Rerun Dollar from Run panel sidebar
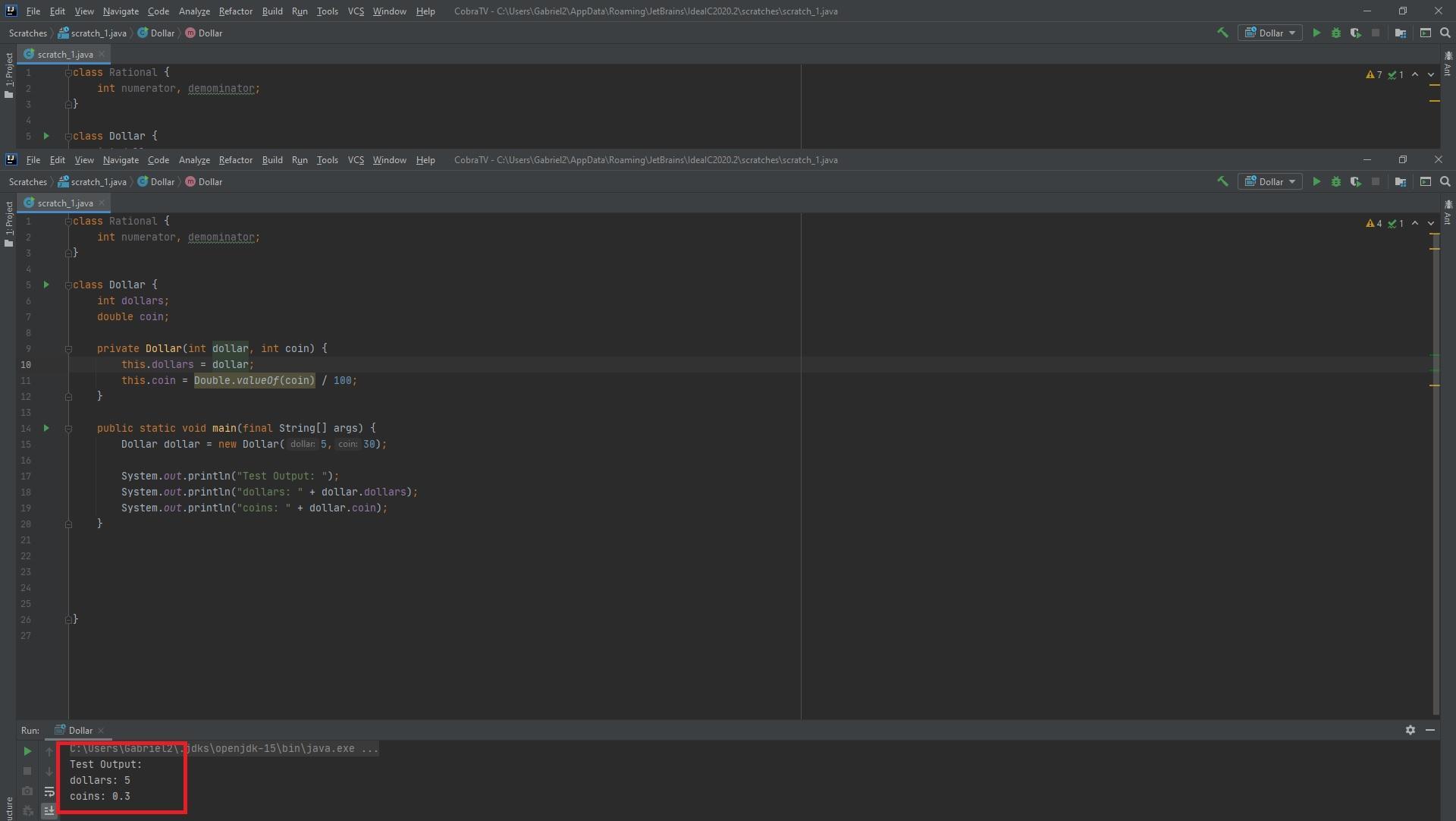 point(27,751)
